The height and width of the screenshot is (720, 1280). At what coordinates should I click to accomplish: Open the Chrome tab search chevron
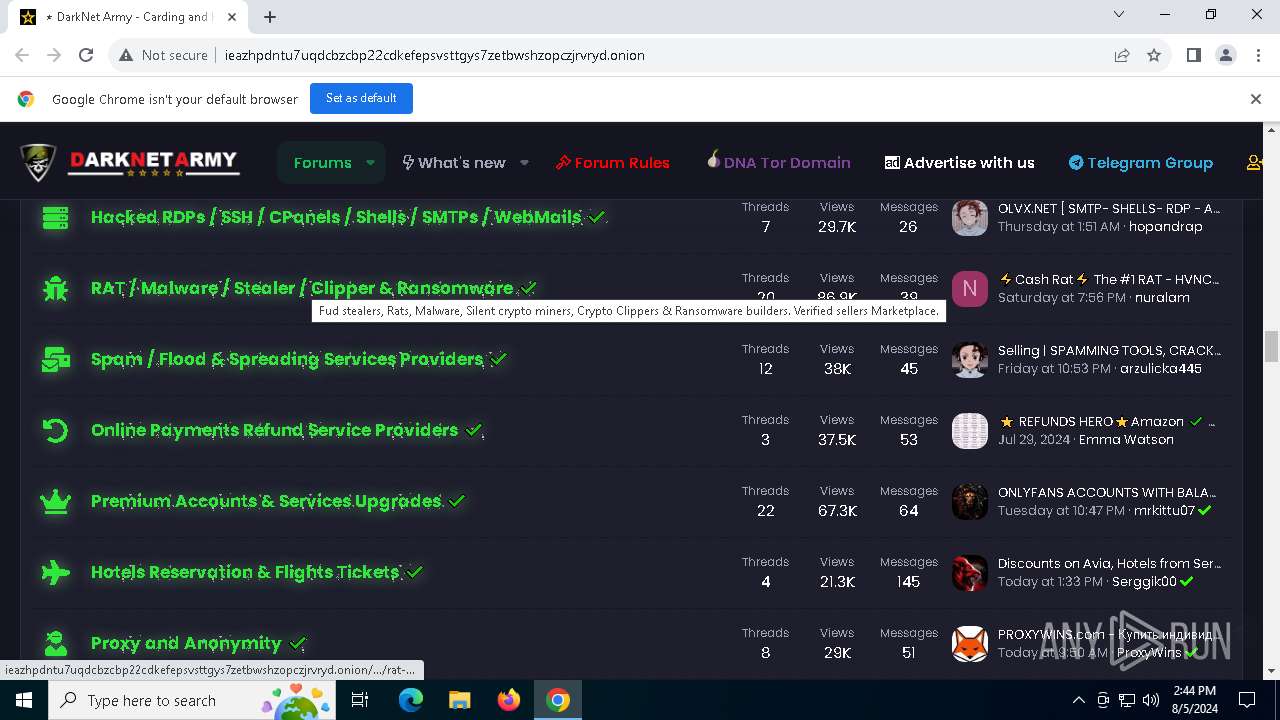(1119, 14)
